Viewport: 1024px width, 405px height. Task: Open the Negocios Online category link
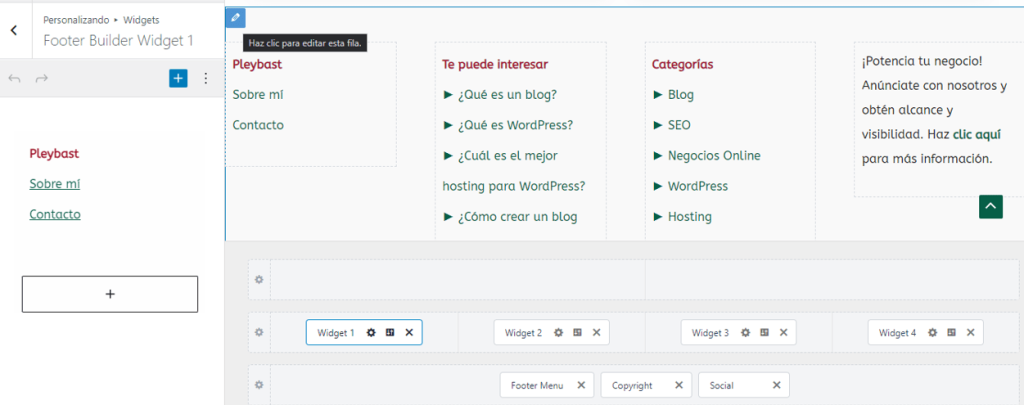714,155
